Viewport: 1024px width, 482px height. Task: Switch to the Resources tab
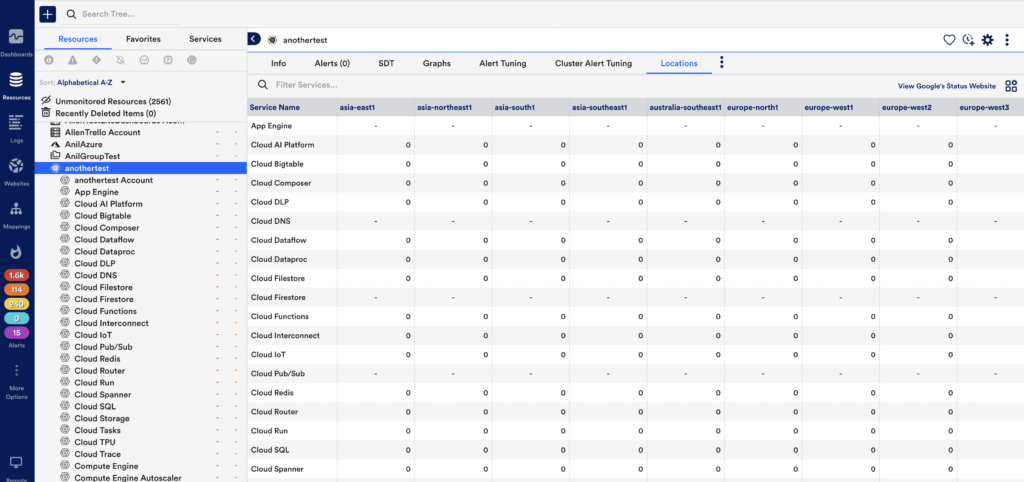pos(78,39)
